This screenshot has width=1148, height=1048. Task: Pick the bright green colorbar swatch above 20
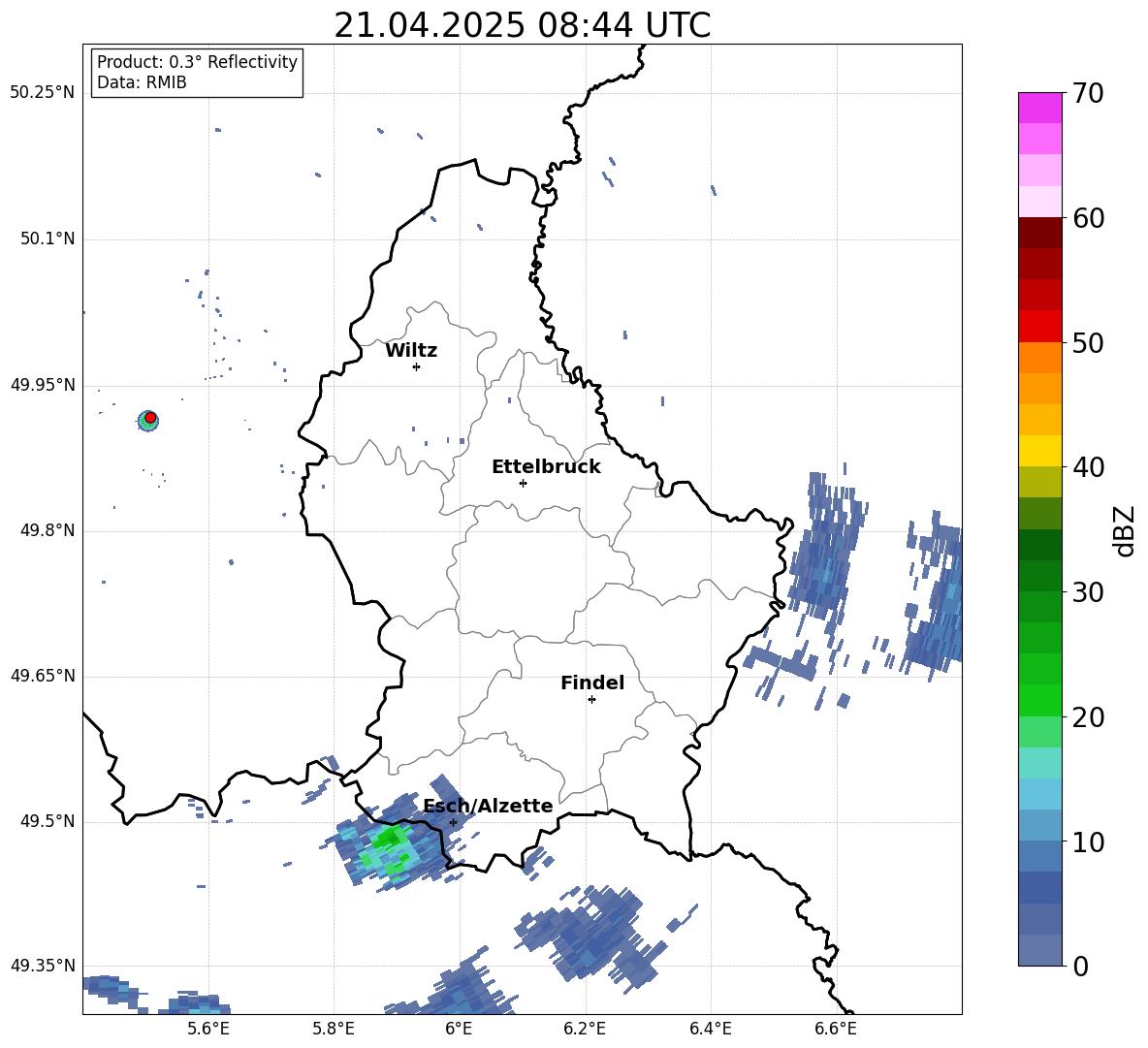pos(1039,700)
